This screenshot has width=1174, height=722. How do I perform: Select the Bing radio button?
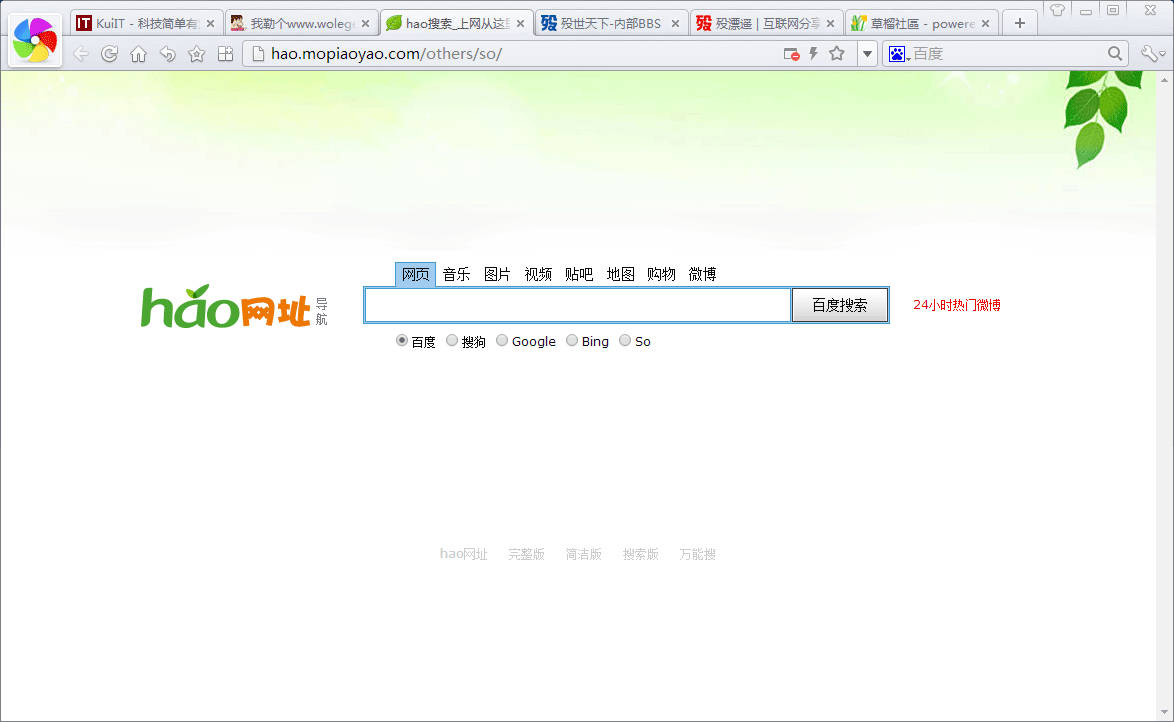(572, 341)
